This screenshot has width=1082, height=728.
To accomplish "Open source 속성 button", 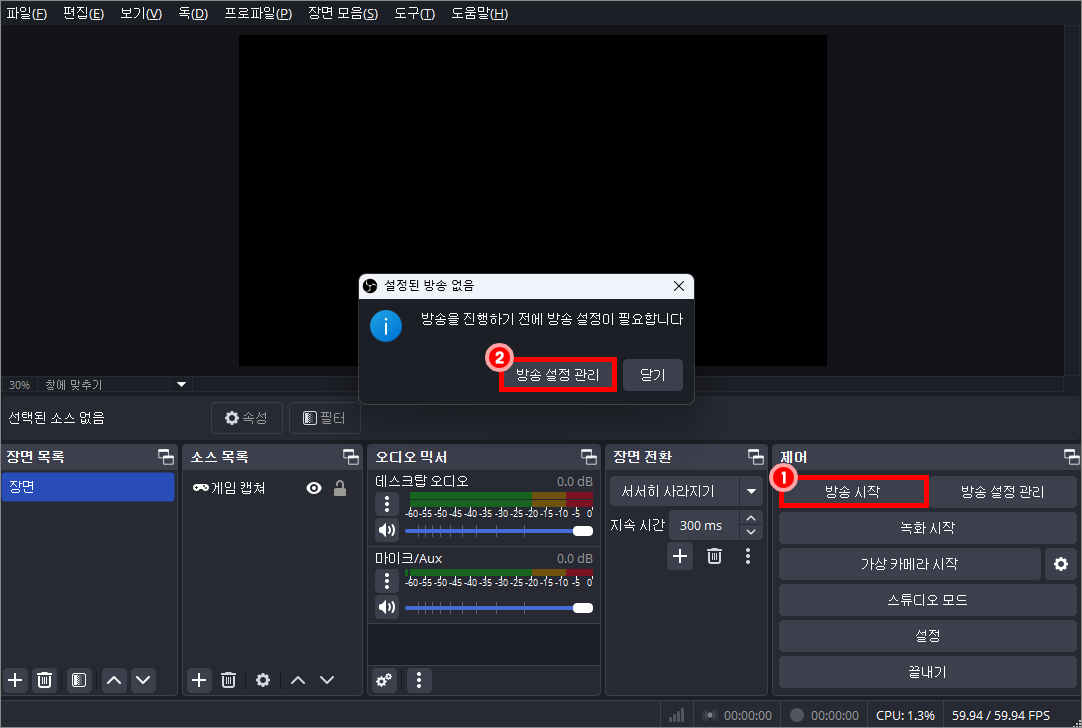I will (x=246, y=418).
